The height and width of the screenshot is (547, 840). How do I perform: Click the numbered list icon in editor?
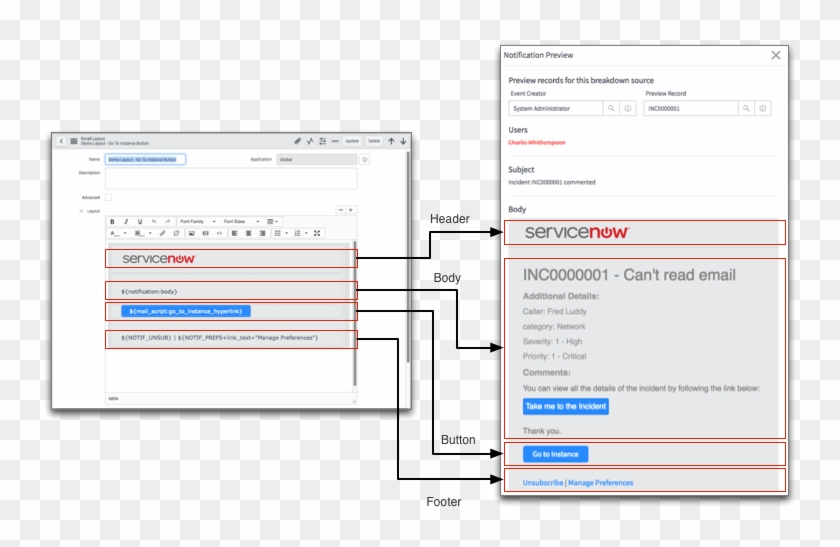pyautogui.click(x=297, y=233)
